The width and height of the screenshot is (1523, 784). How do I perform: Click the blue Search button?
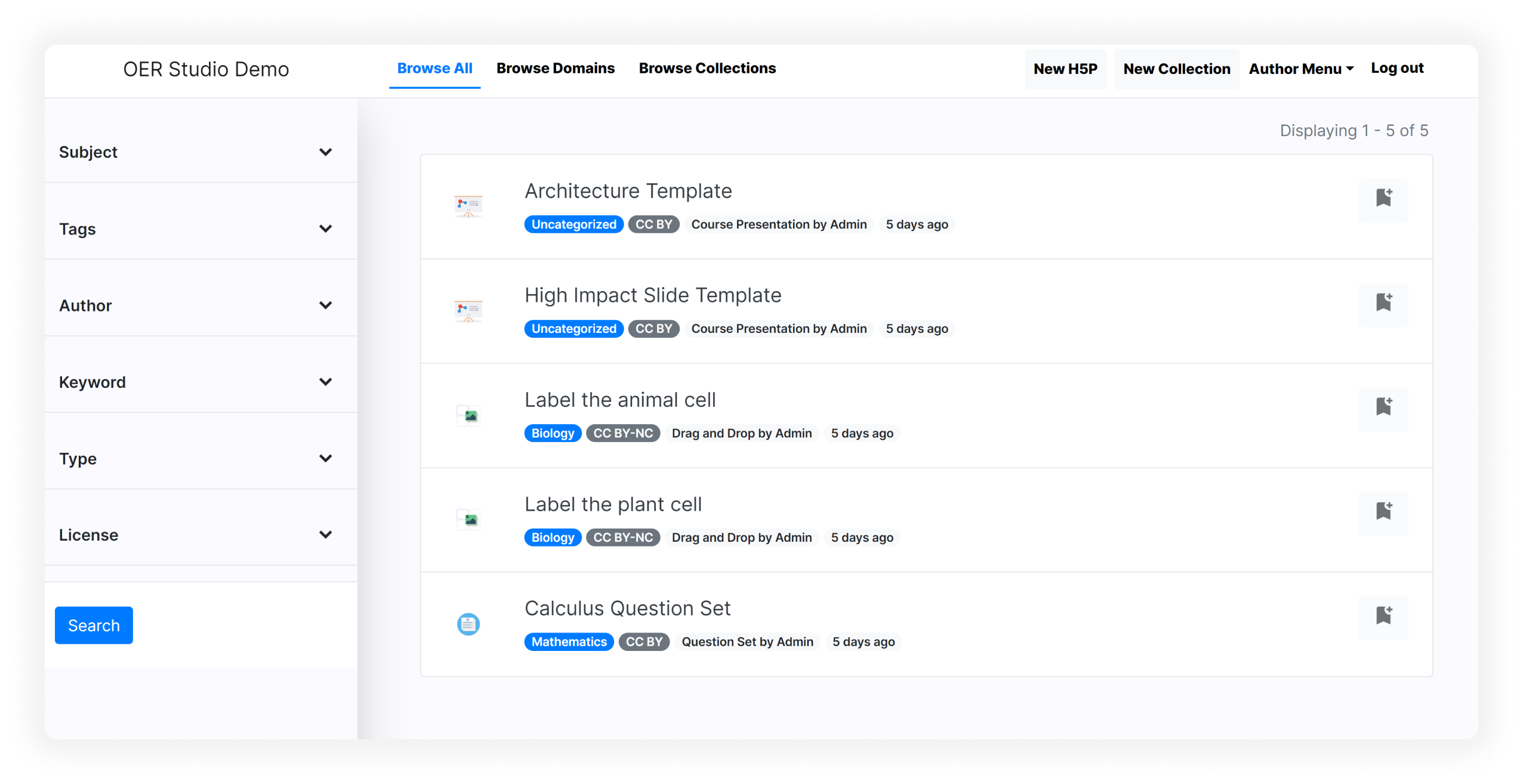click(x=94, y=625)
